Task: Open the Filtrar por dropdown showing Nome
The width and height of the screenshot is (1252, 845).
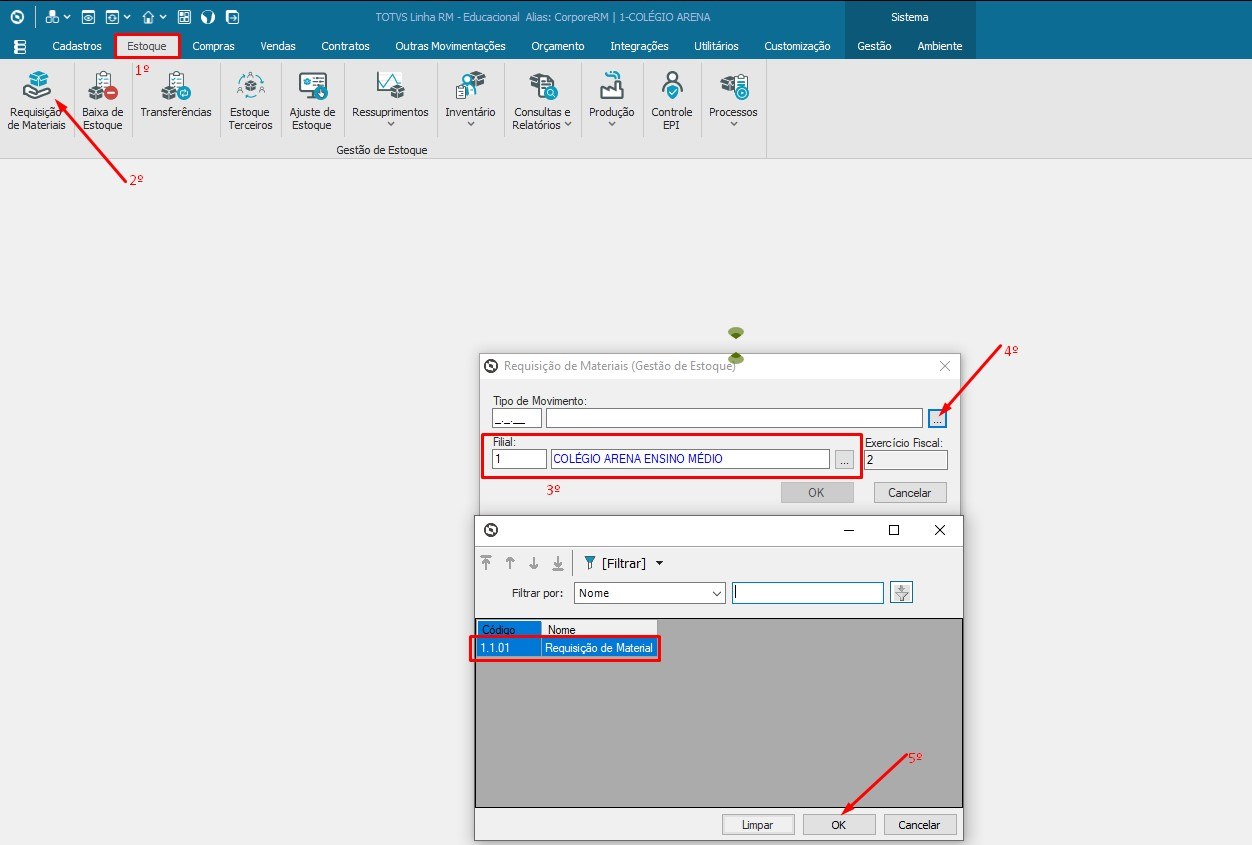Action: pyautogui.click(x=649, y=592)
